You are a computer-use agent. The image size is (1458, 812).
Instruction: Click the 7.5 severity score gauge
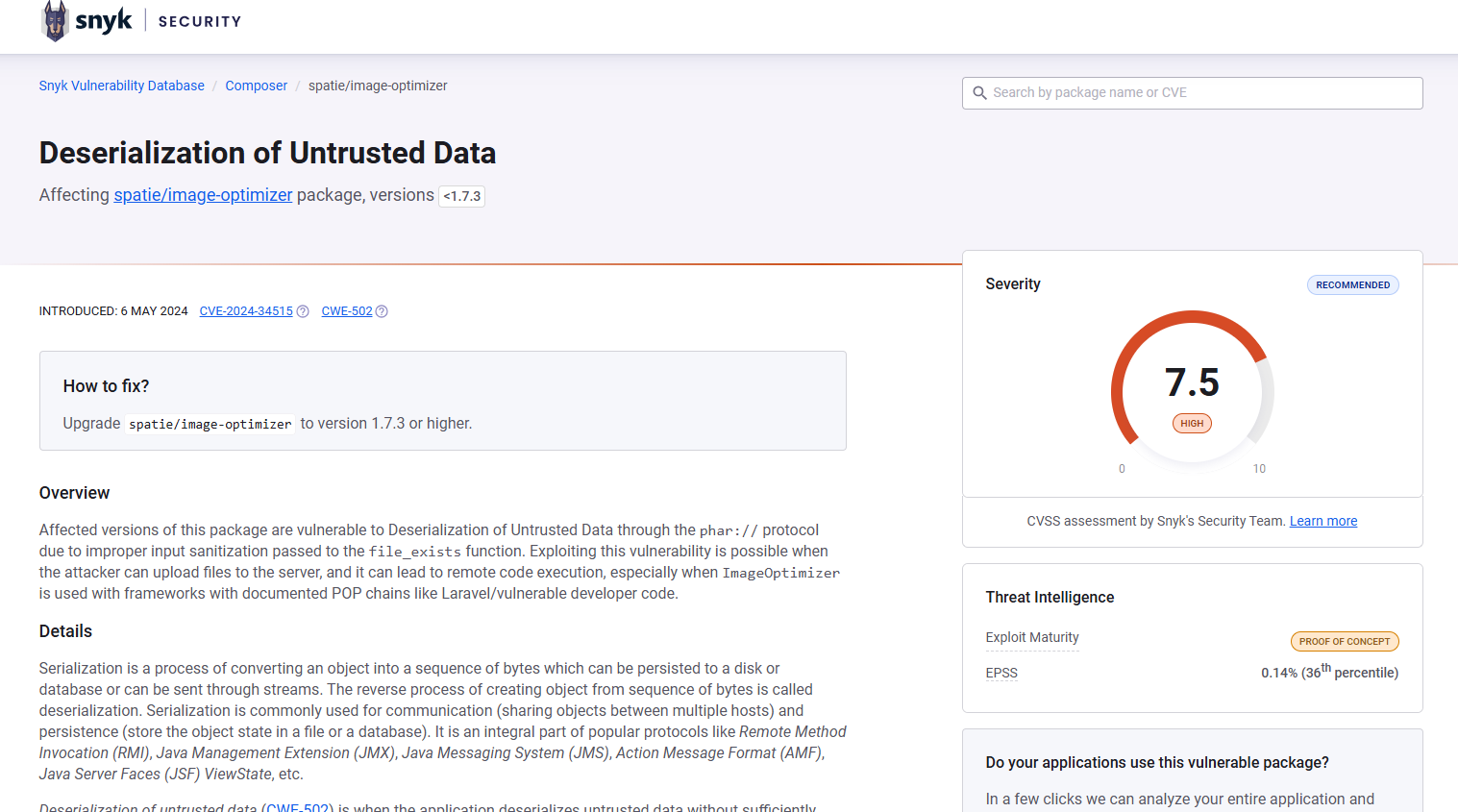point(1192,384)
